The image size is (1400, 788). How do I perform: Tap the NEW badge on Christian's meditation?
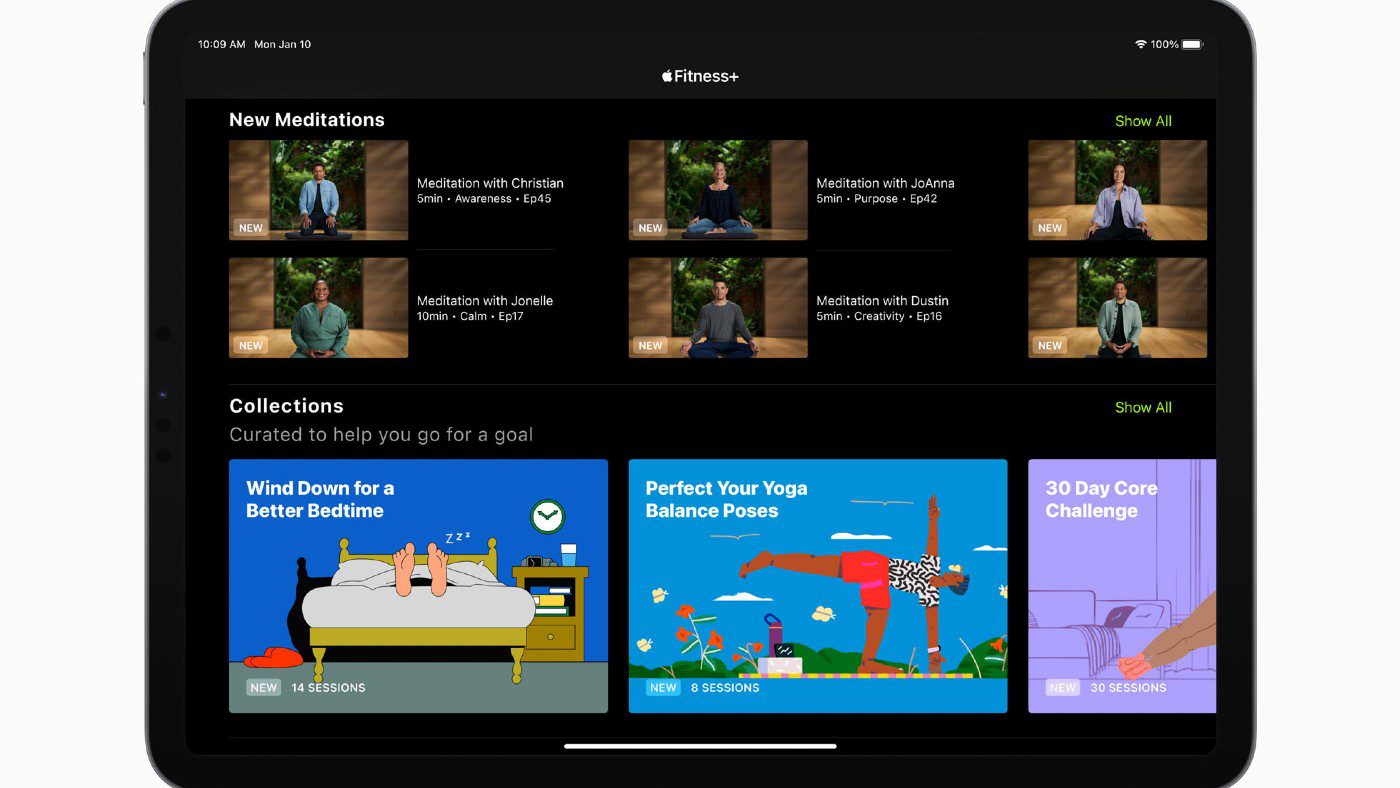coord(251,228)
